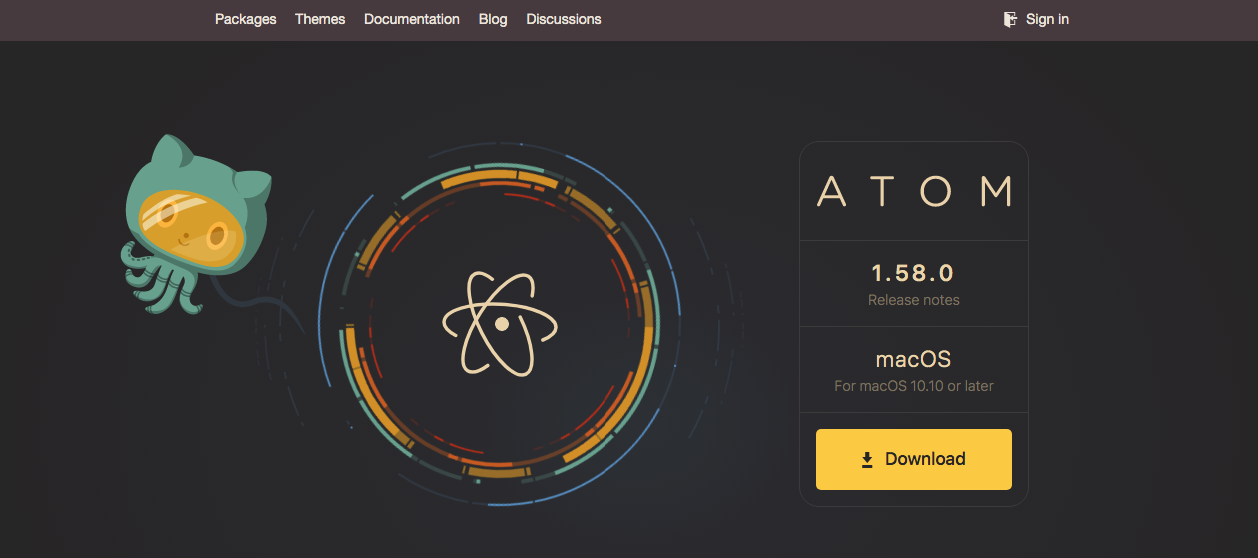The height and width of the screenshot is (558, 1258).
Task: Click 'For macOS 10.10 or later' text
Action: click(x=914, y=386)
